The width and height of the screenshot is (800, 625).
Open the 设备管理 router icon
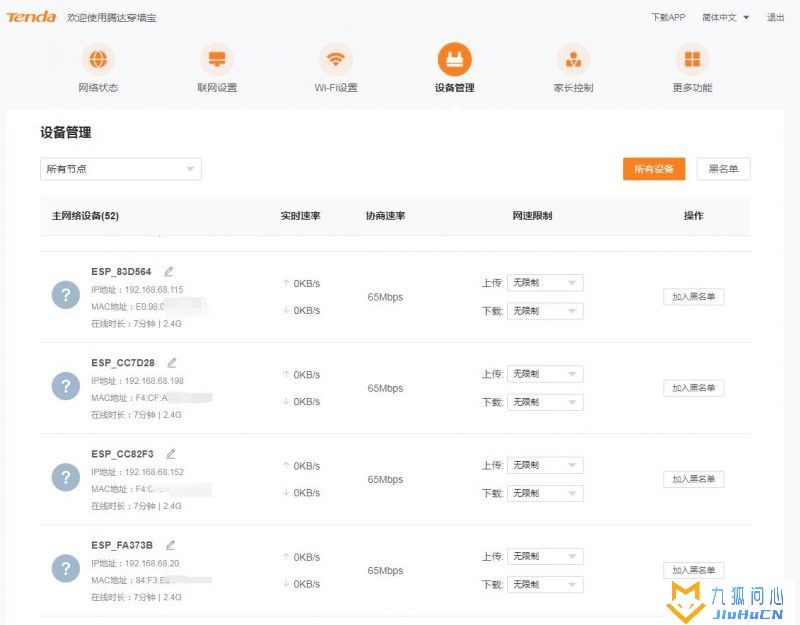click(x=455, y=59)
